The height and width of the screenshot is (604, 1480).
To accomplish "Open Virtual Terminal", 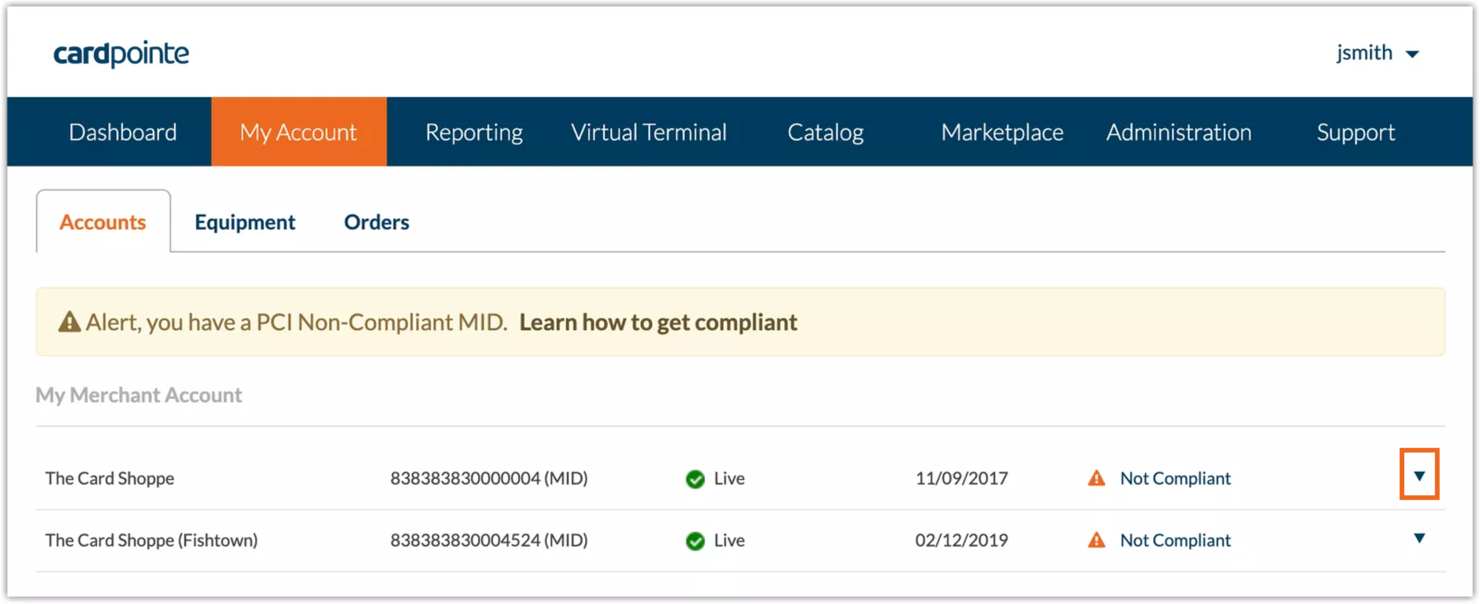I will tap(649, 132).
